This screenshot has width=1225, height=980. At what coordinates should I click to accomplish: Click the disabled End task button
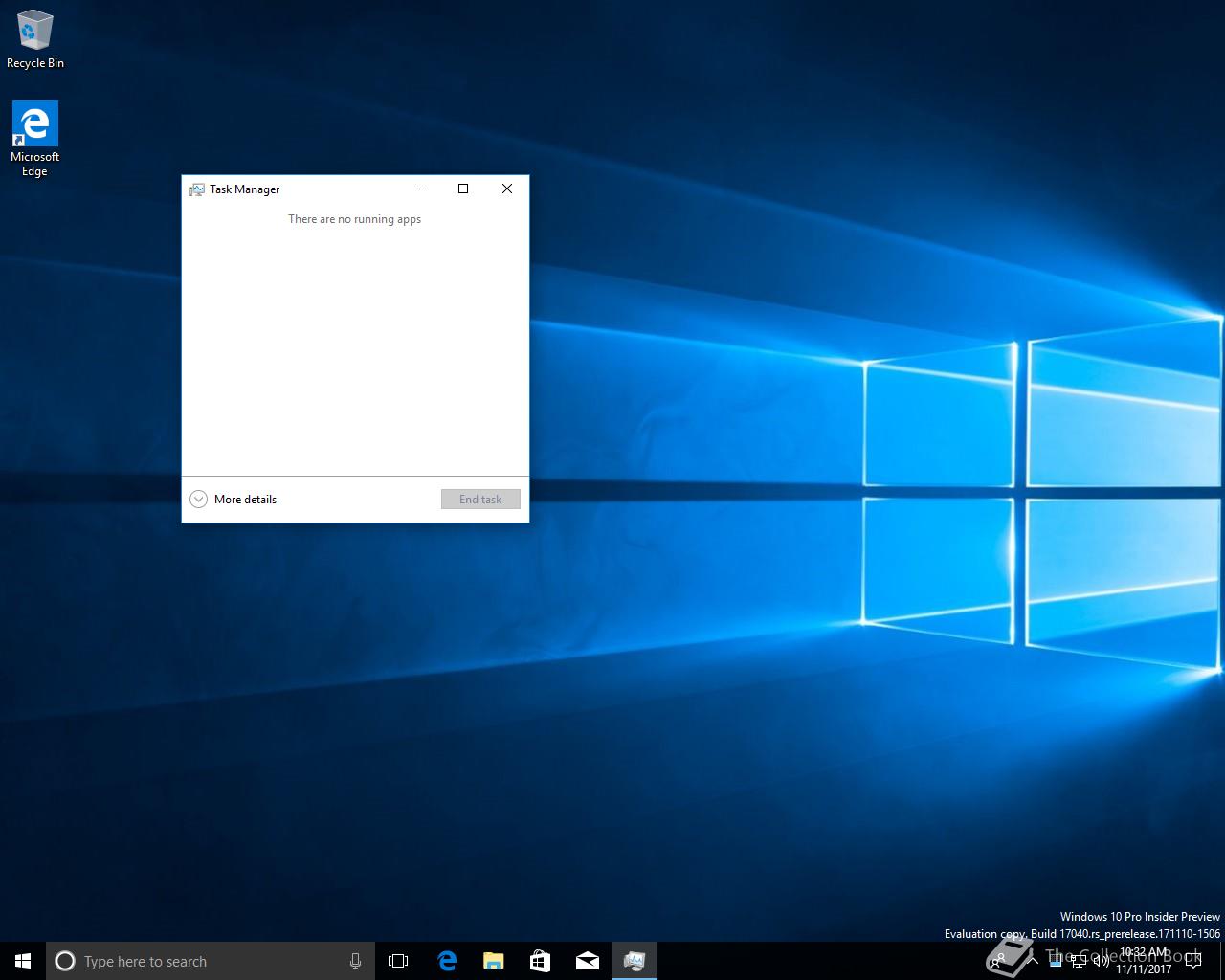pos(480,499)
